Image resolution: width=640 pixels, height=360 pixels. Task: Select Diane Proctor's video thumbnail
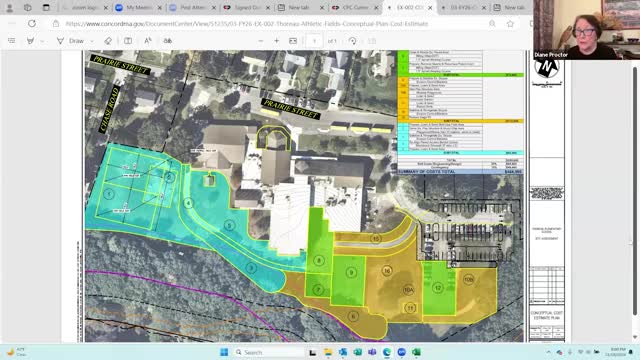click(x=587, y=30)
